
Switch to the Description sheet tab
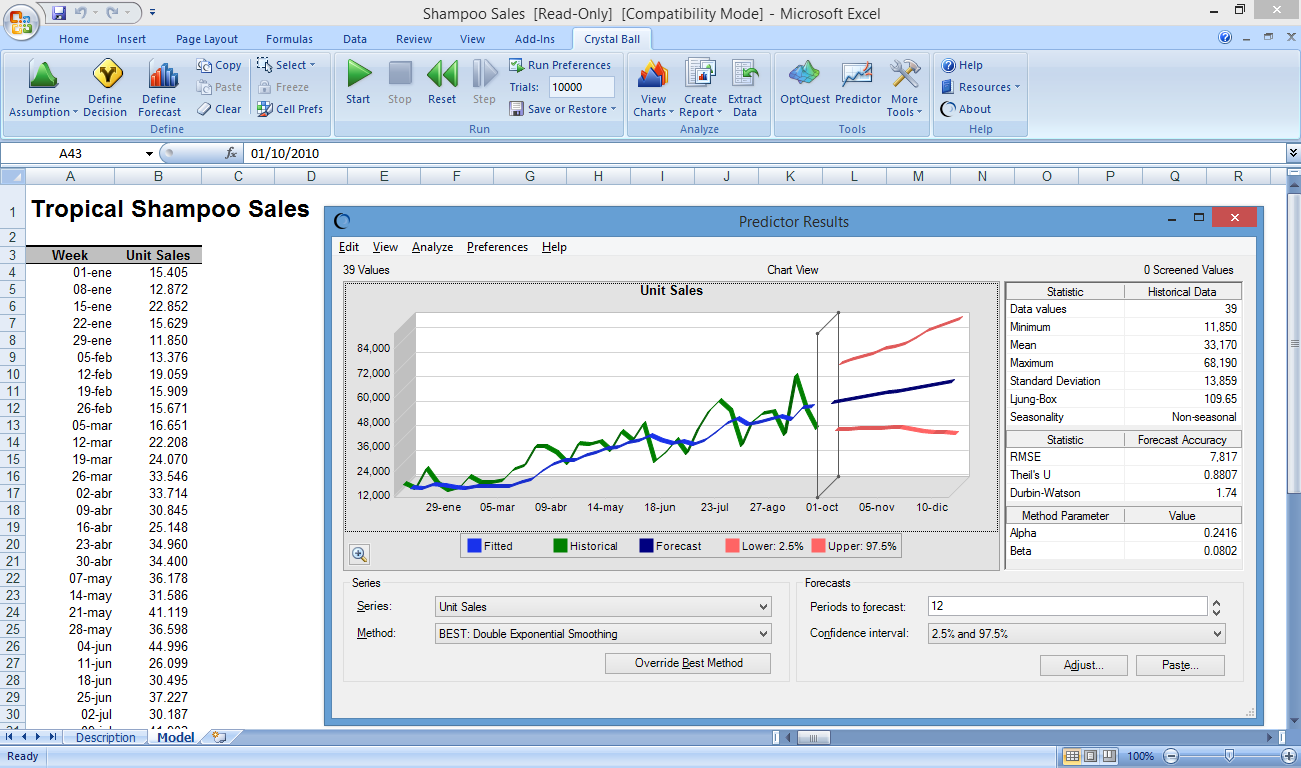(105, 738)
